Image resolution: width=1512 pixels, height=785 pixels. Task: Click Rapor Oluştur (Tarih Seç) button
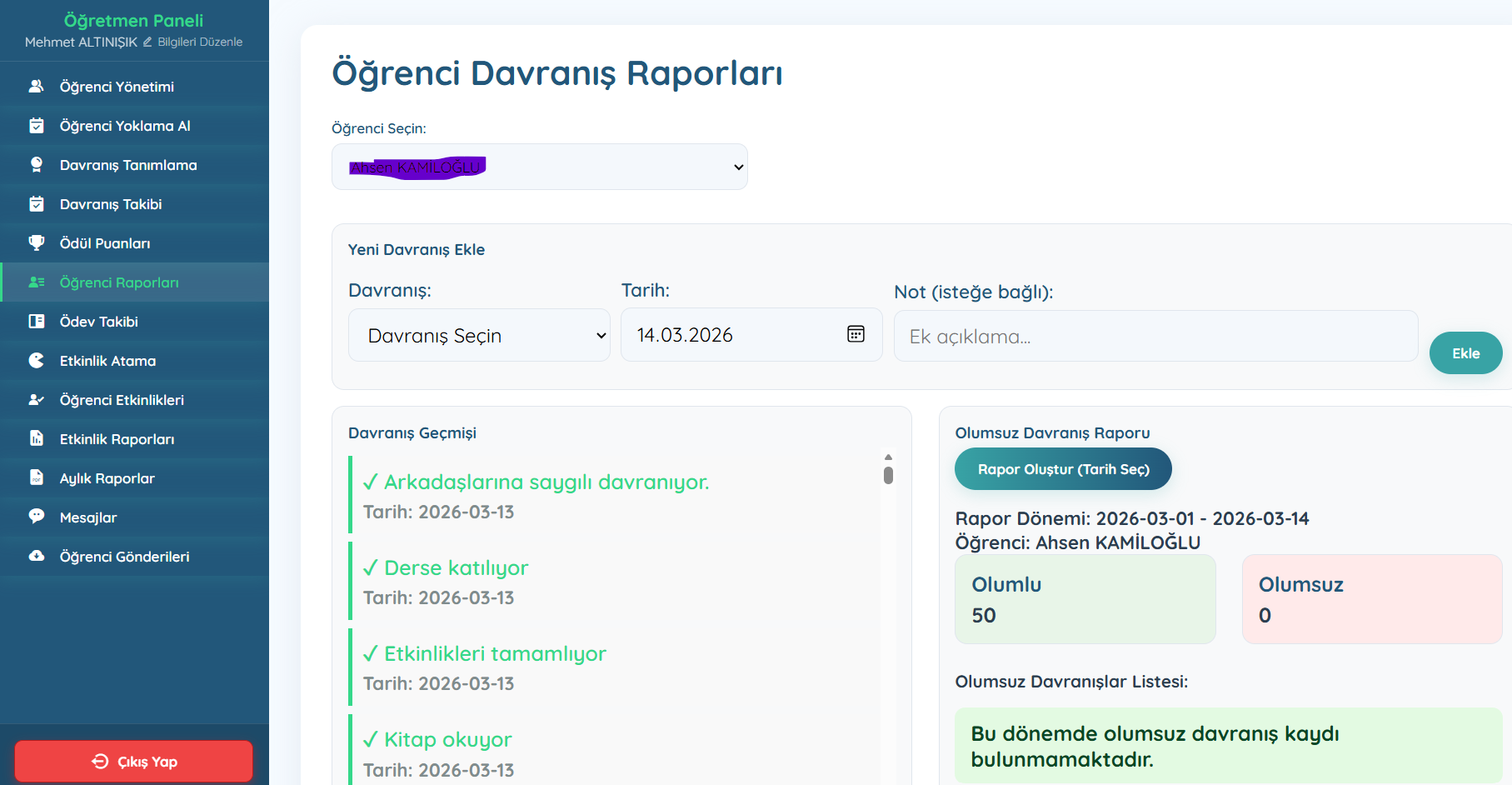(1062, 469)
